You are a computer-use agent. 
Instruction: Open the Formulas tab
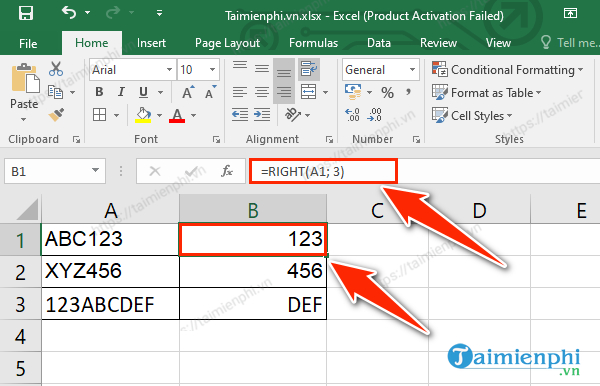(313, 43)
